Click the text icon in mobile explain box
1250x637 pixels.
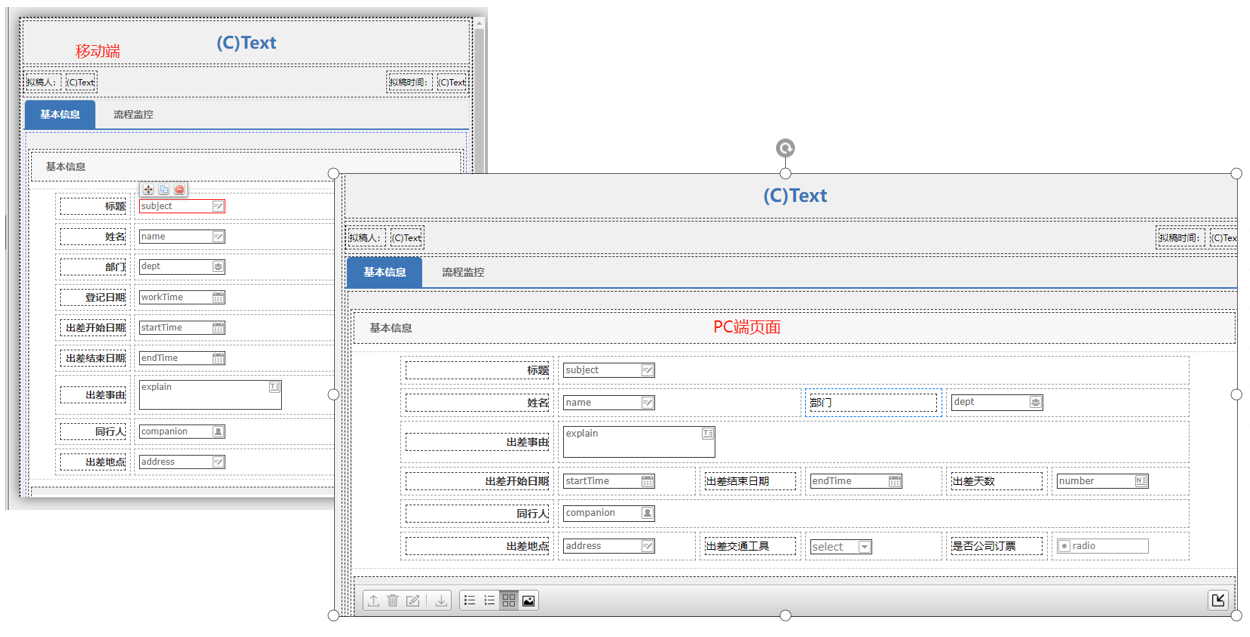tap(274, 387)
